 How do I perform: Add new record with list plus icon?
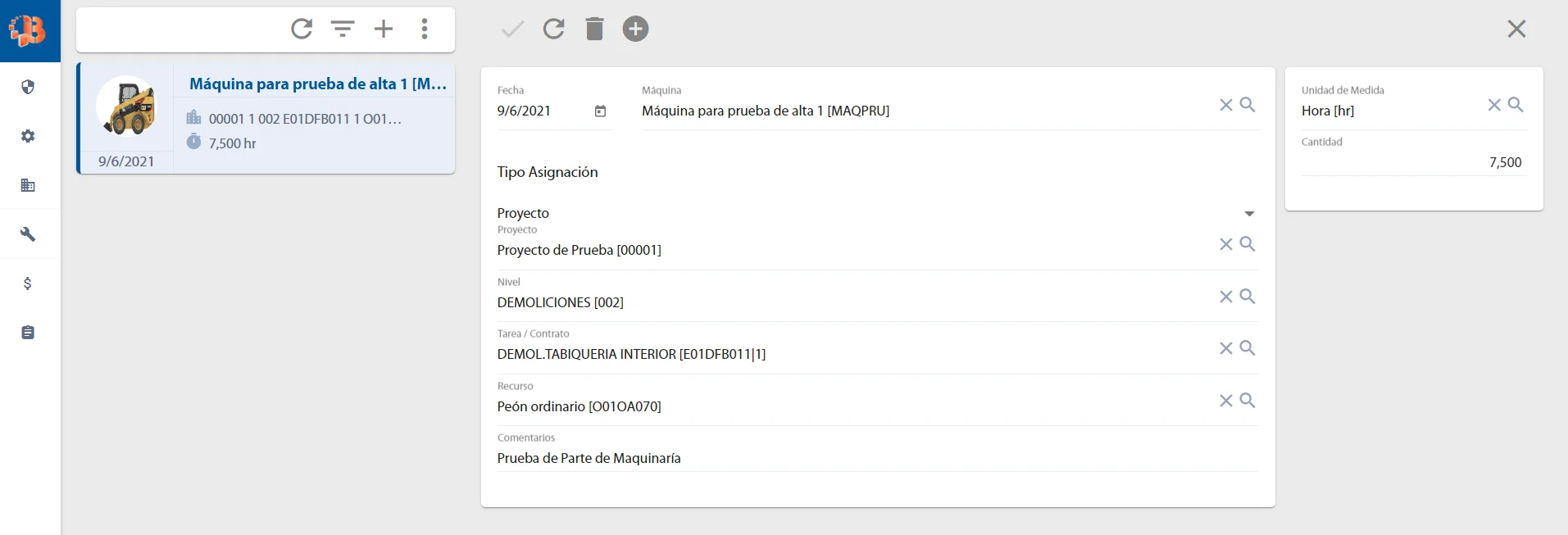tap(384, 29)
